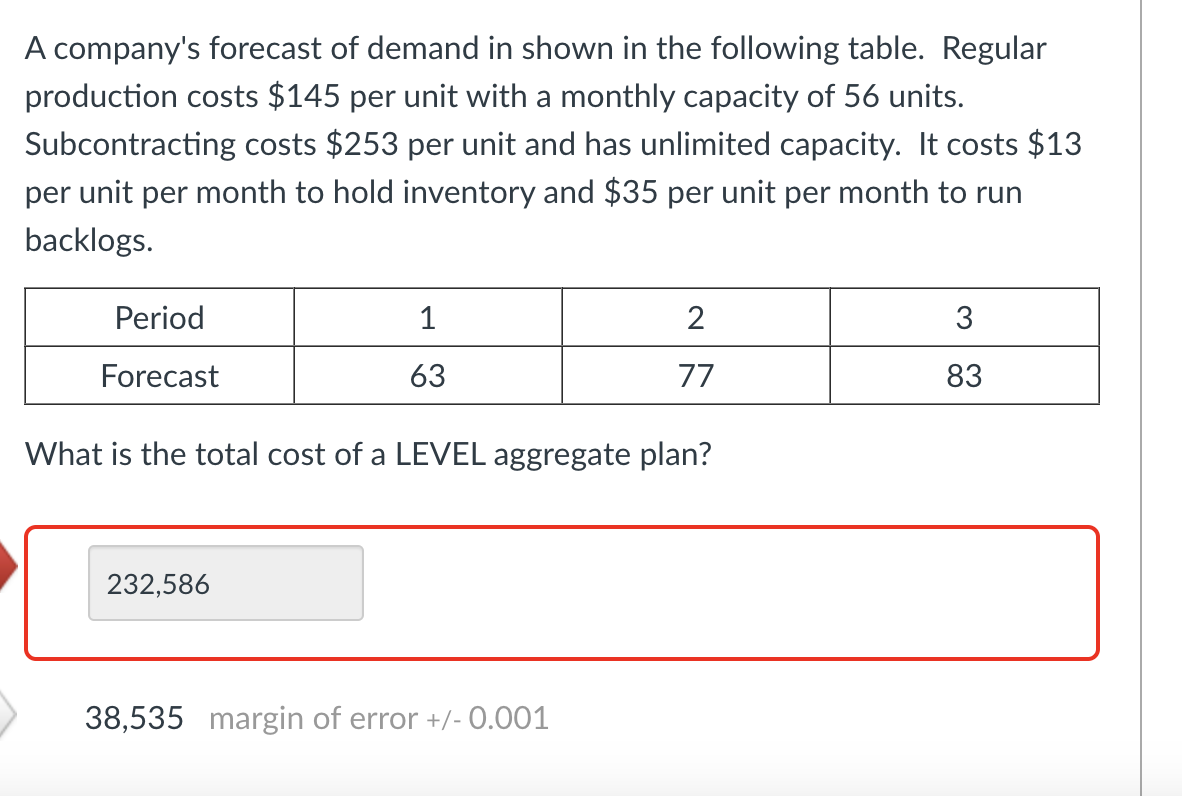Image resolution: width=1182 pixels, height=796 pixels.
Task: Select the forecast value 77
Action: click(695, 376)
